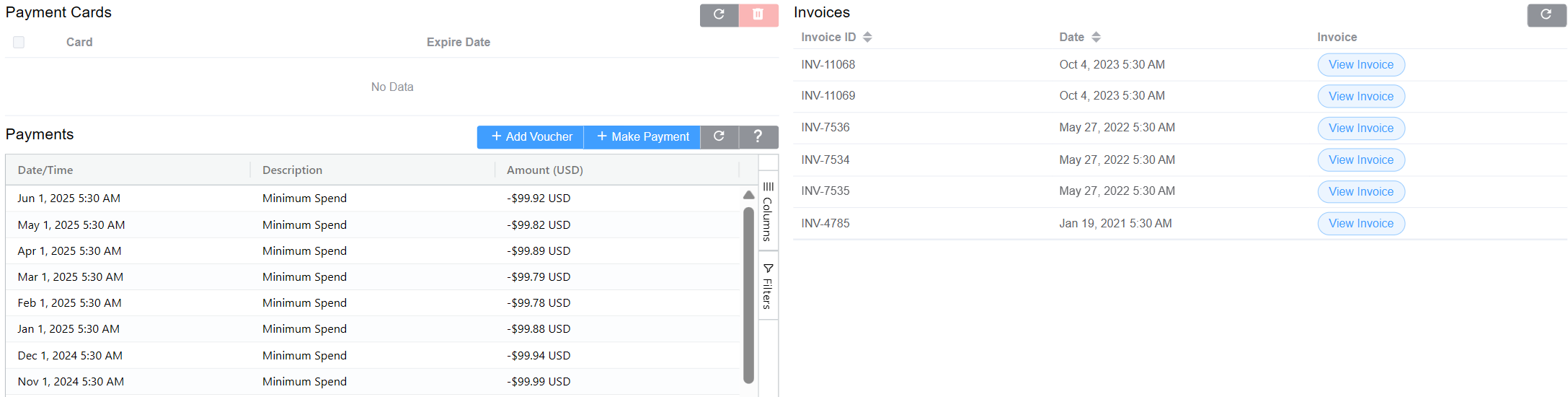
Task: Sort payments by Amount (USD) header
Action: click(544, 170)
